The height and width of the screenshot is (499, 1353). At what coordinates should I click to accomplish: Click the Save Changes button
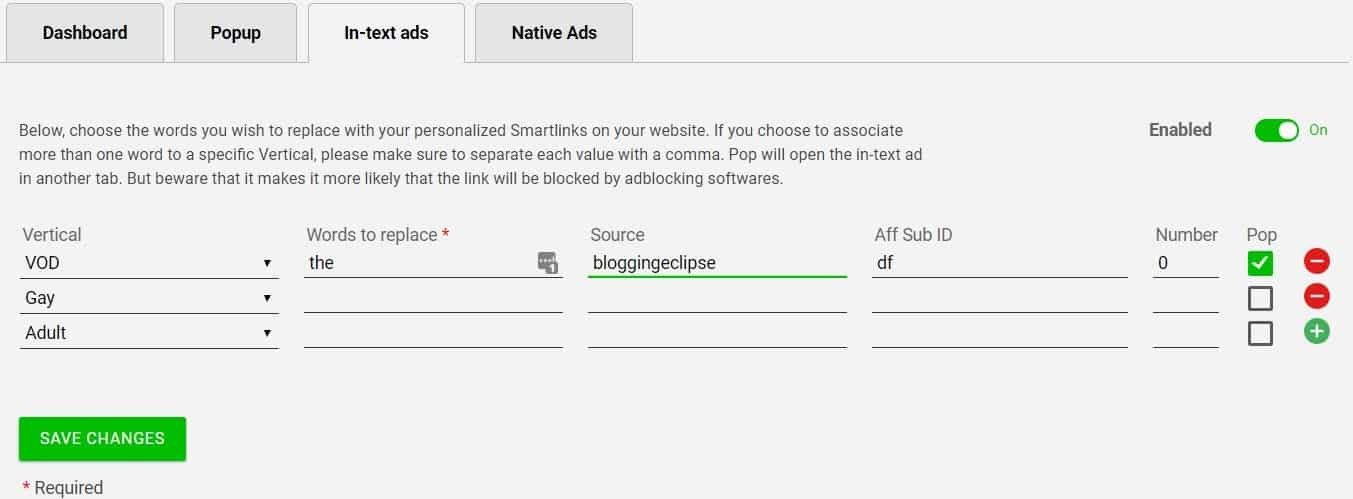pyautogui.click(x=102, y=438)
